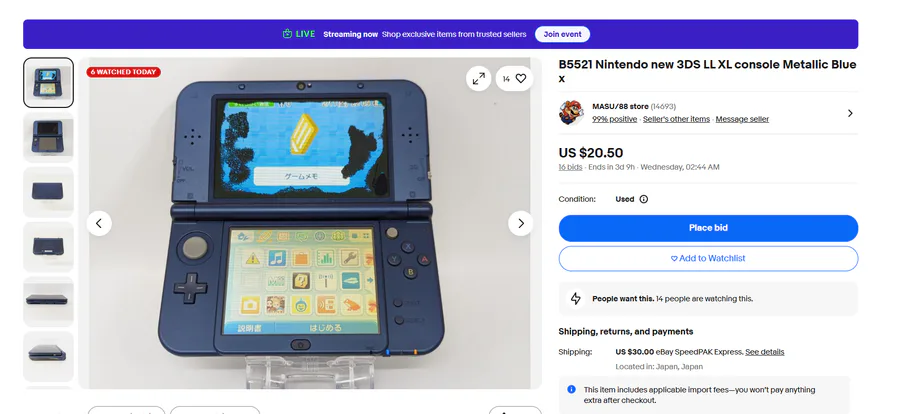
Task: Select the second thumbnail of open console
Action: [48, 137]
